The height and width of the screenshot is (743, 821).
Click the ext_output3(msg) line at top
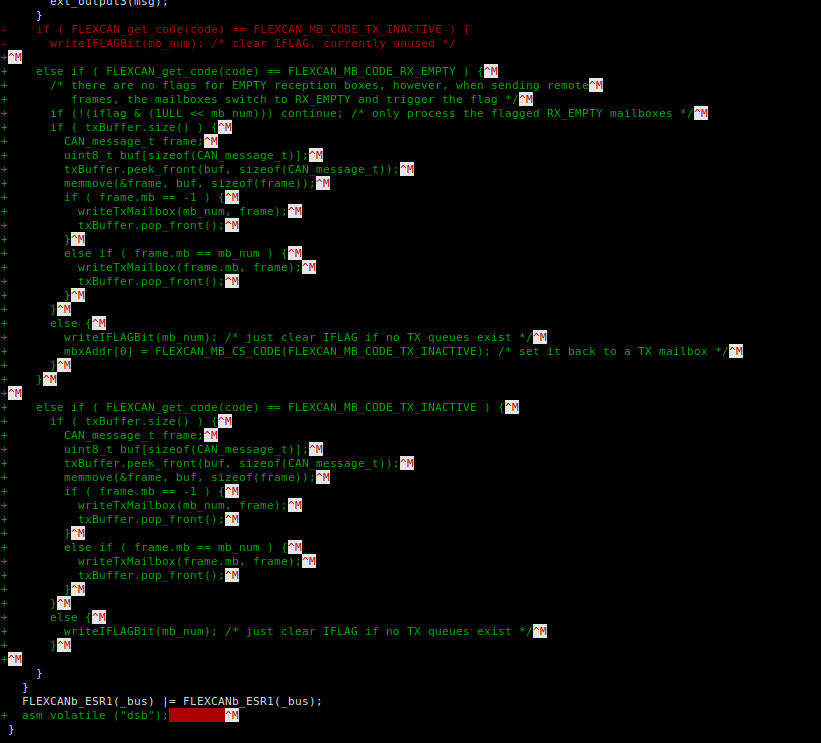click(95, 3)
